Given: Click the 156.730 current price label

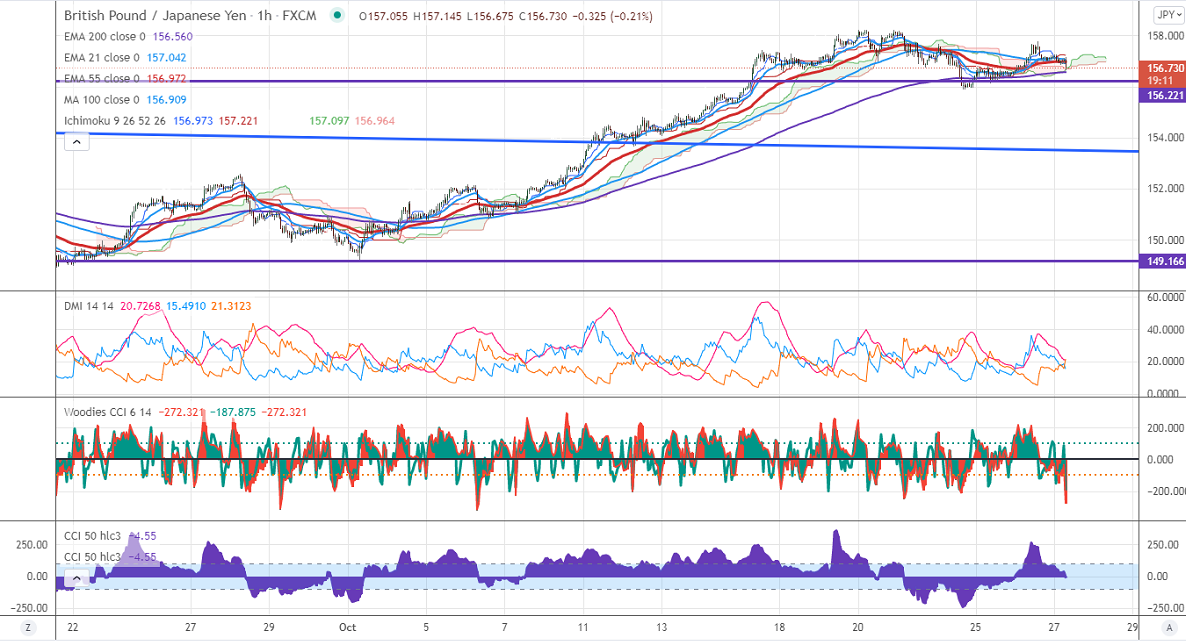Looking at the screenshot, I should click(x=1166, y=68).
